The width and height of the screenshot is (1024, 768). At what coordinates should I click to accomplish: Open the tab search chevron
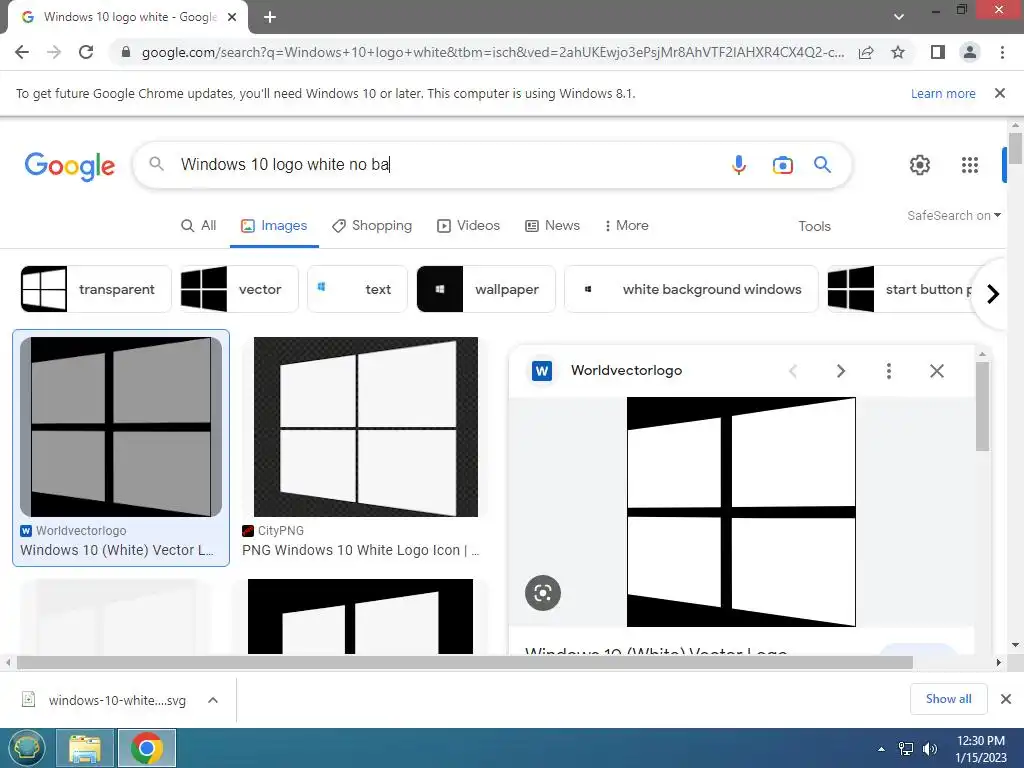coord(899,17)
